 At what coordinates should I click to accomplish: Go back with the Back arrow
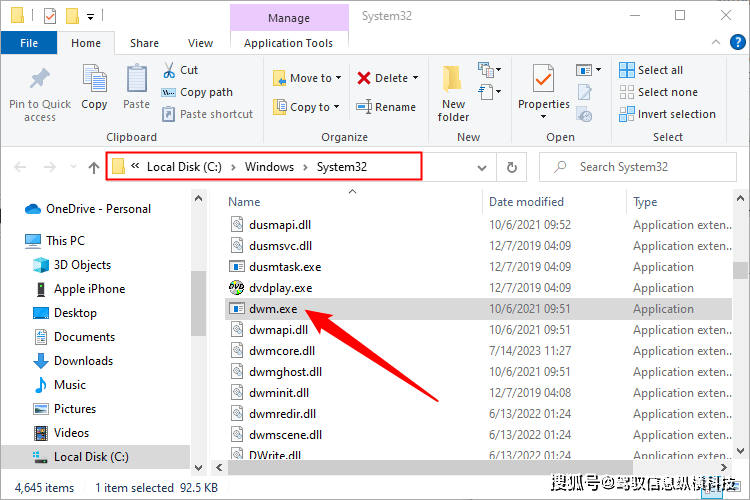tap(20, 167)
